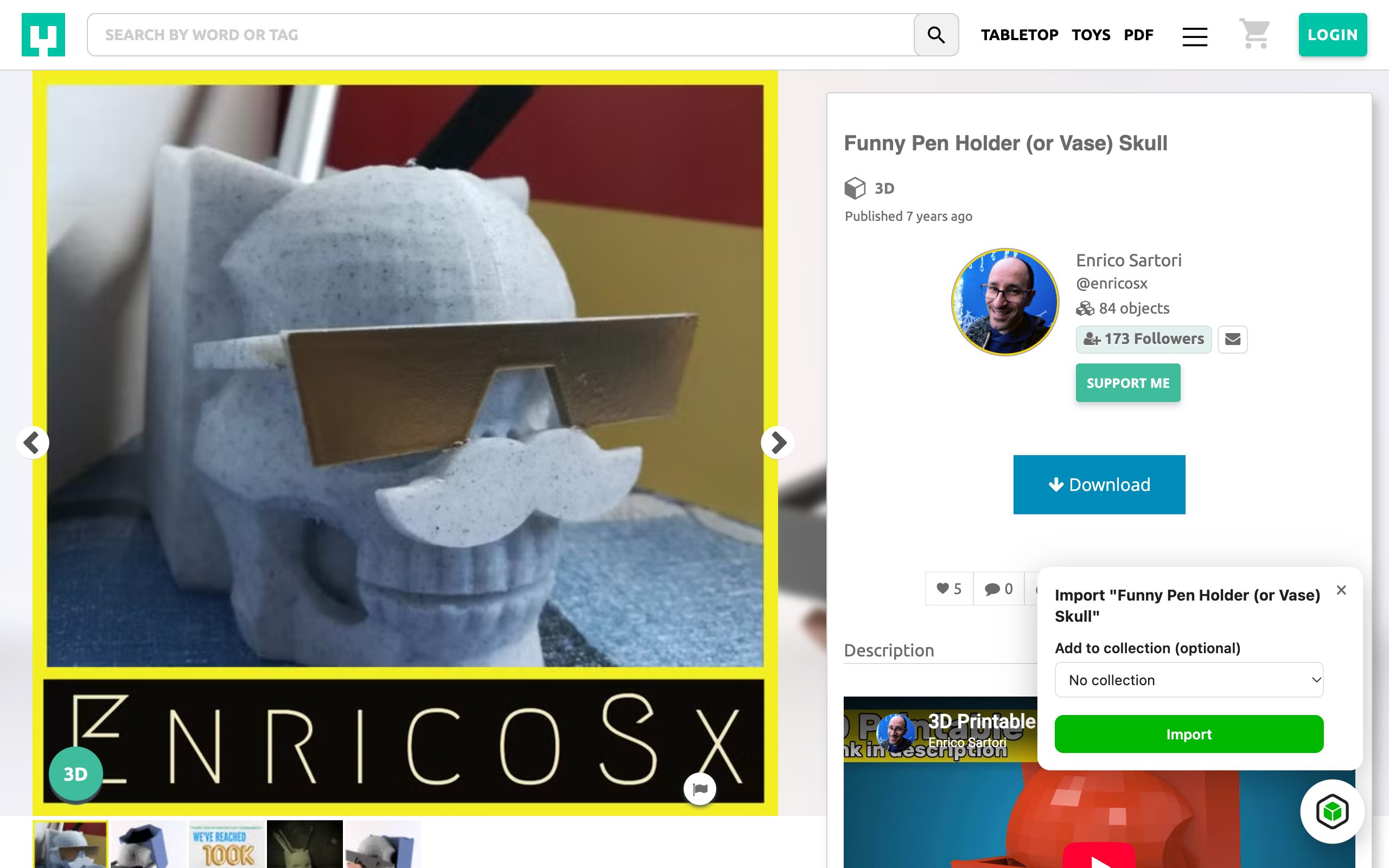
Task: Select the first skull thumbnail
Action: tap(70, 844)
